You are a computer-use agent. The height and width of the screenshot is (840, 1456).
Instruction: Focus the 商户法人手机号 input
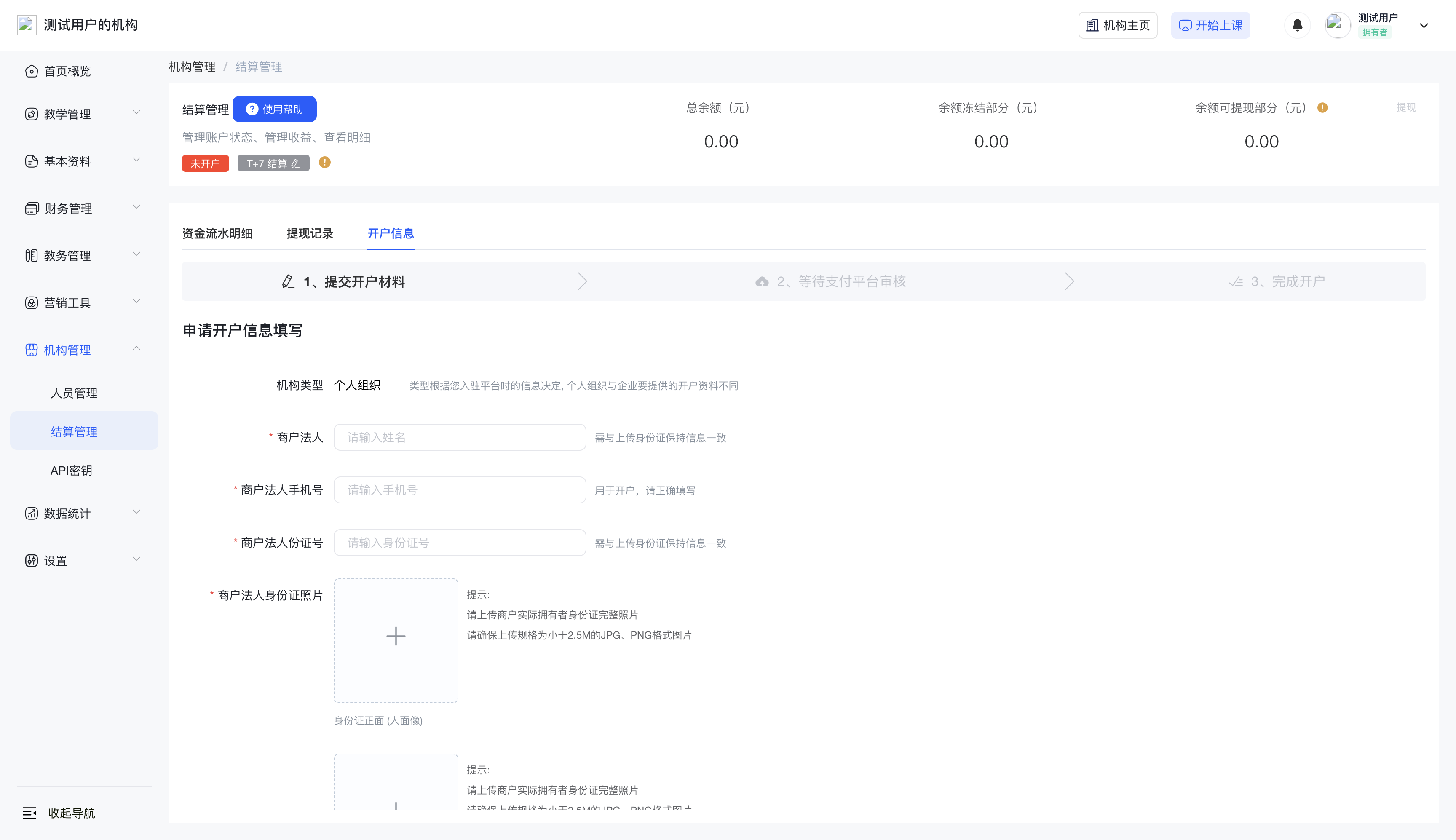coord(460,490)
